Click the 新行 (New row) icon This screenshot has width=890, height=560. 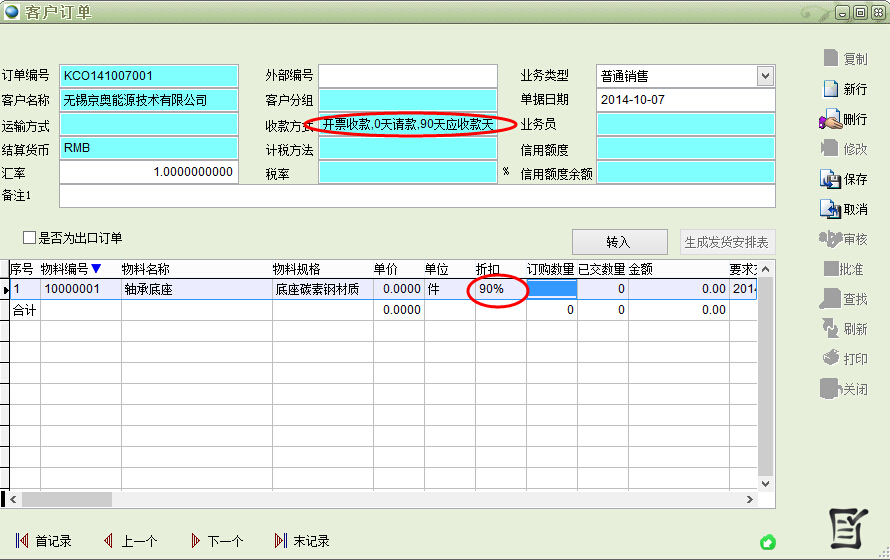pyautogui.click(x=830, y=89)
